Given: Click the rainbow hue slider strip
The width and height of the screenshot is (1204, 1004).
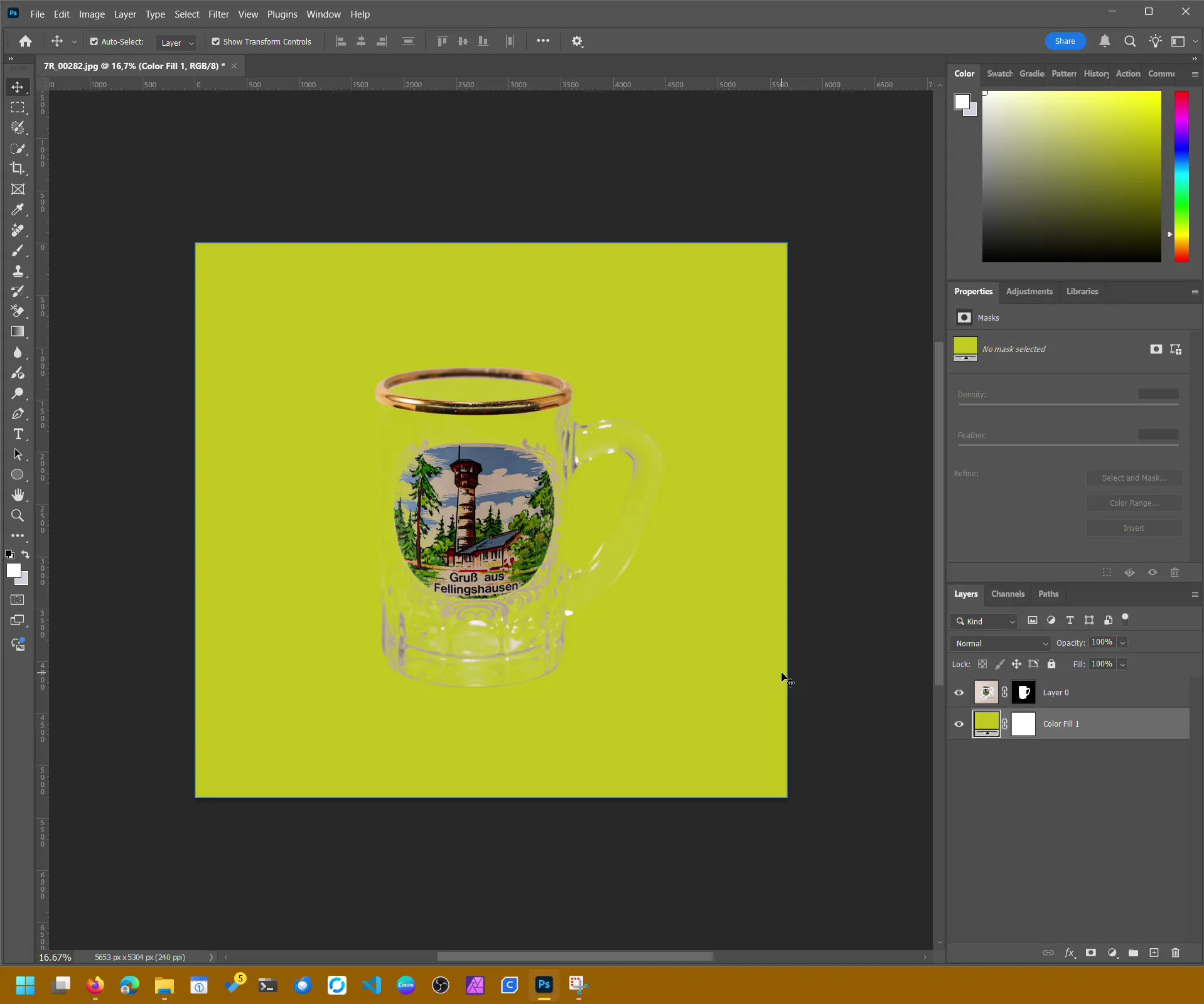Looking at the screenshot, I should [x=1181, y=176].
